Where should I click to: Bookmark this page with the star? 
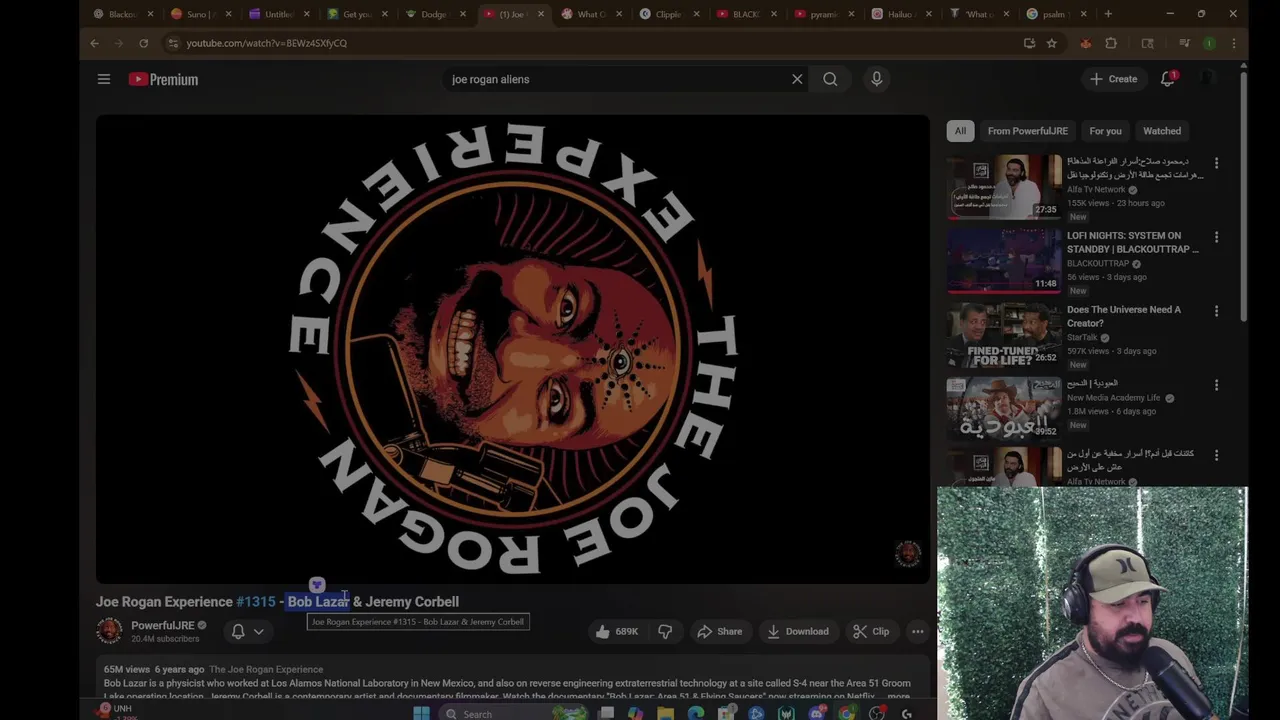tap(1052, 43)
